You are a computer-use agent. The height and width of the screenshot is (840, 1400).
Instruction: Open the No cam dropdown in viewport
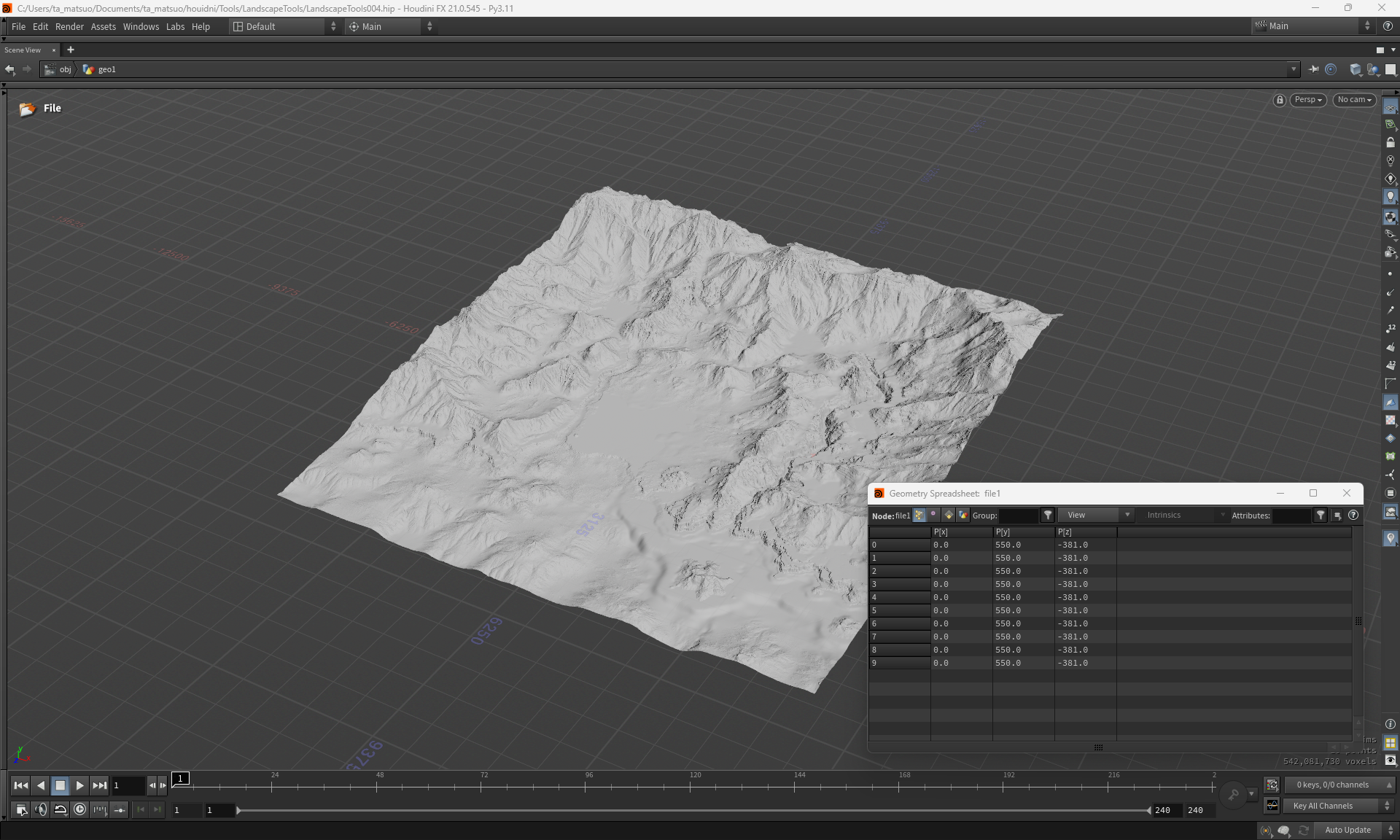(x=1353, y=100)
